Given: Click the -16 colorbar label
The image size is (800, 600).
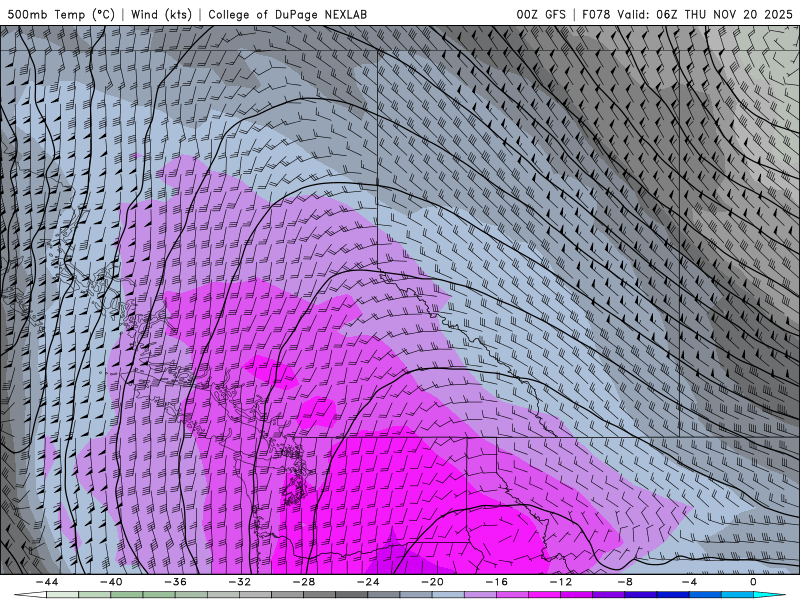Looking at the screenshot, I should coord(496,582).
